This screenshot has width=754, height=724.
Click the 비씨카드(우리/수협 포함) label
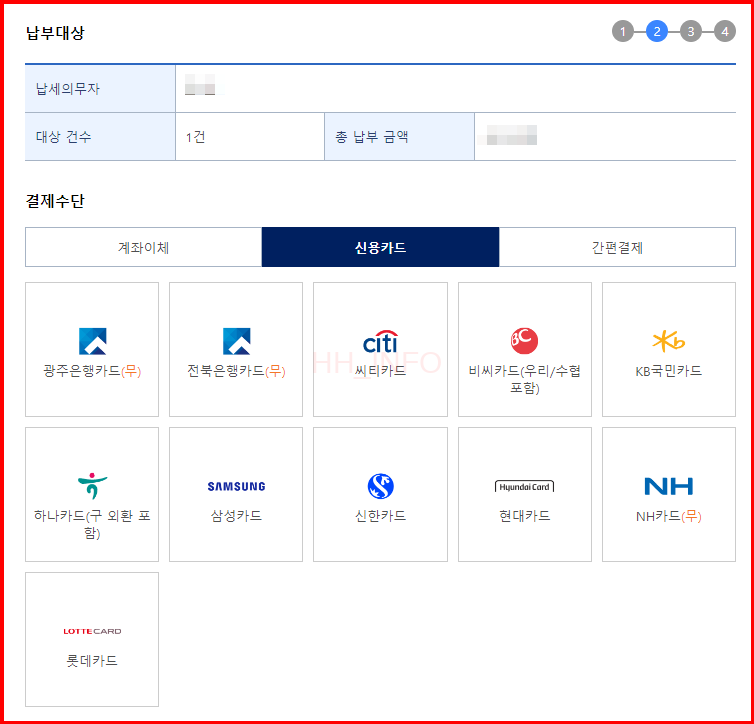click(524, 379)
